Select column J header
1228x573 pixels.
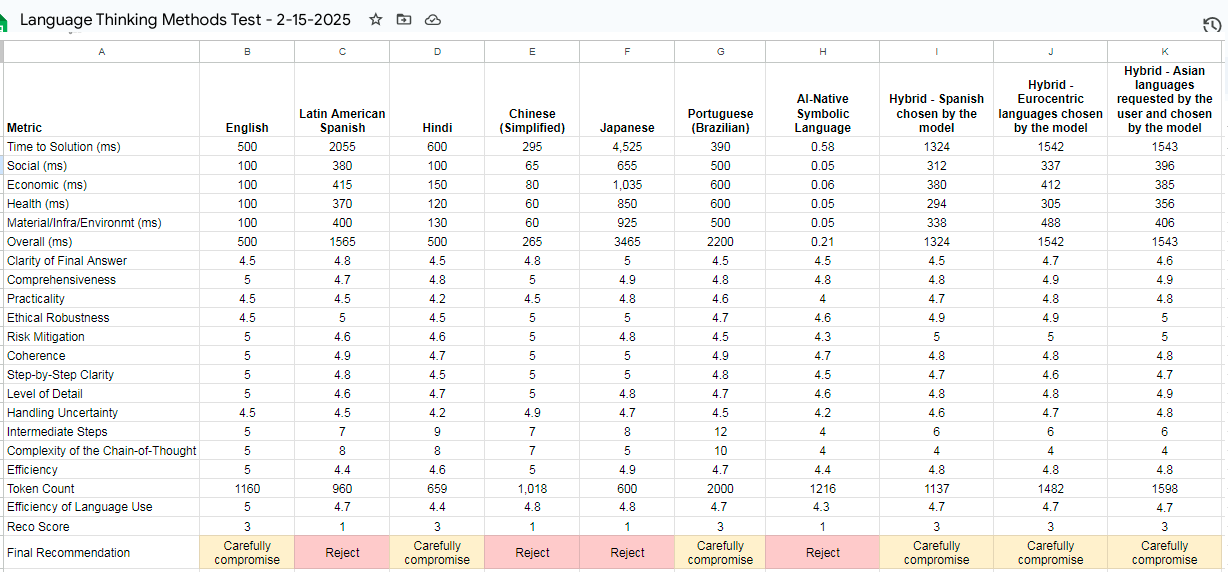click(x=1051, y=52)
